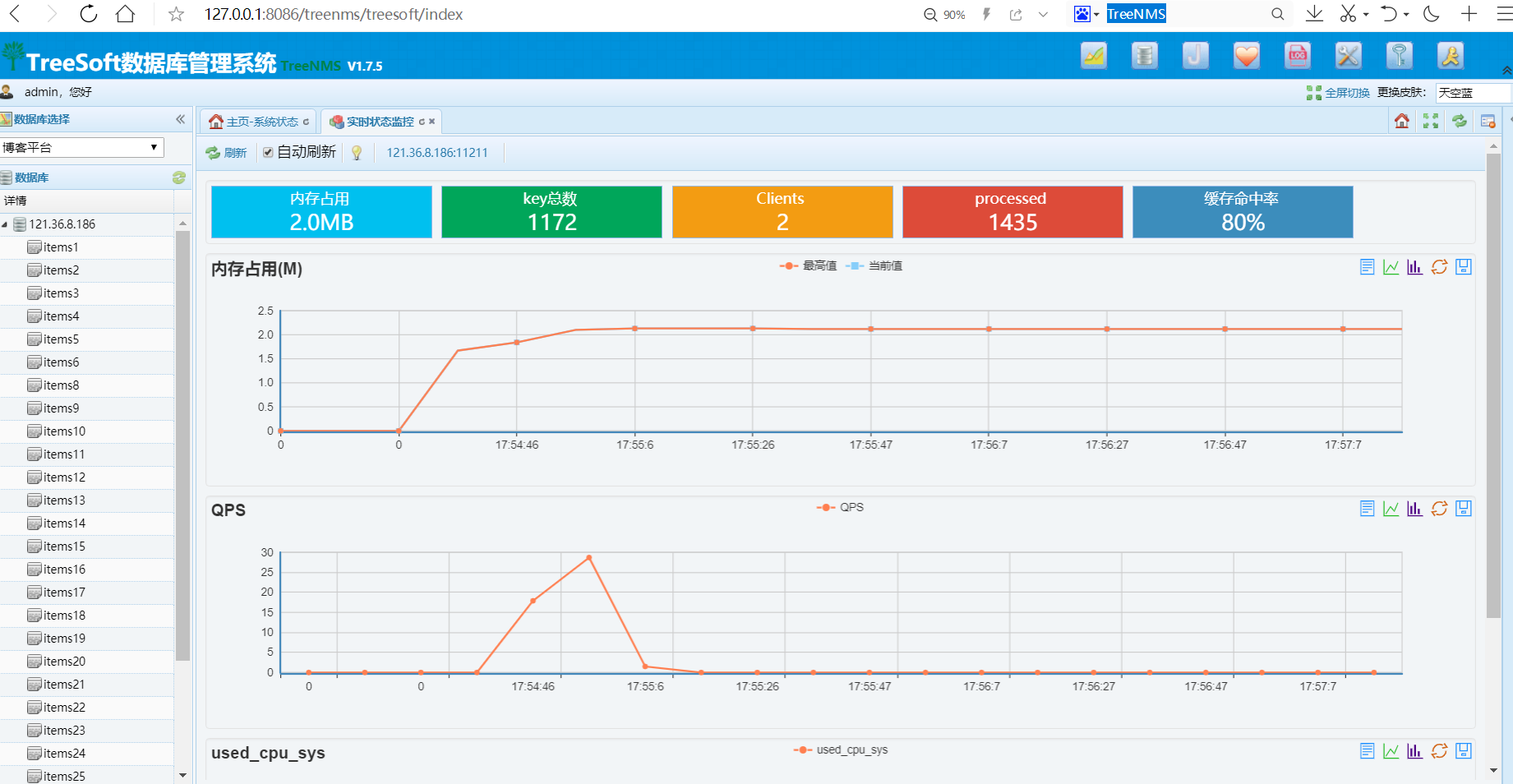Viewport: 1513px width, 784px height.
Task: Click the processed 1435 card
Action: [x=1013, y=212]
